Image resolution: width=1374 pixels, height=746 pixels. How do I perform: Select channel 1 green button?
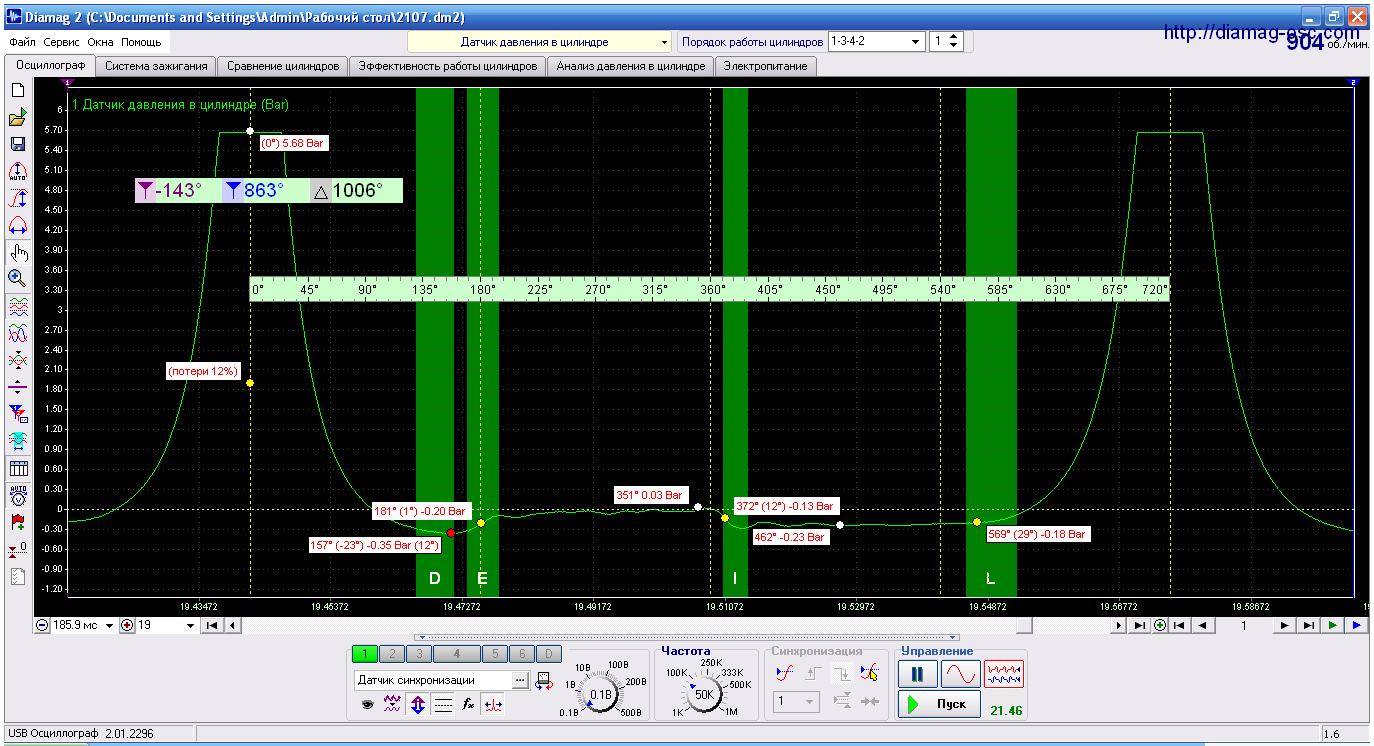click(x=365, y=654)
